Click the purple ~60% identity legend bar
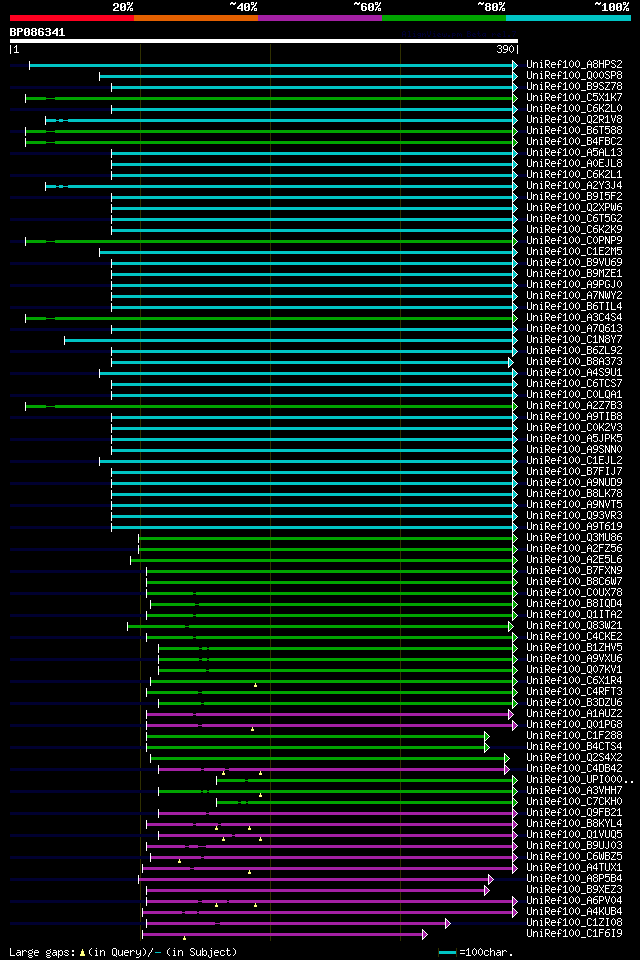Image resolution: width=640 pixels, height=960 pixels. [320, 18]
